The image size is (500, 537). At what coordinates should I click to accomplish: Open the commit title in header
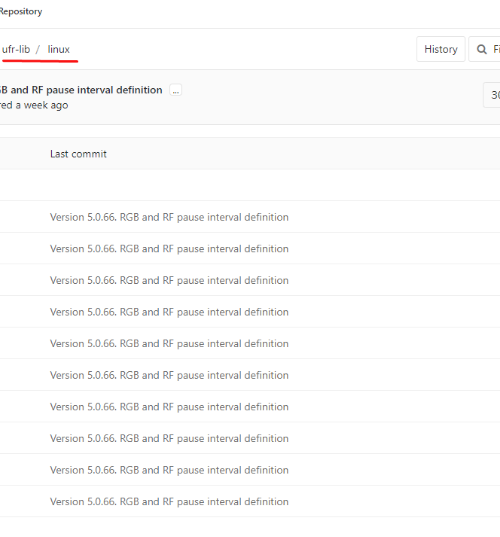[x=81, y=90]
